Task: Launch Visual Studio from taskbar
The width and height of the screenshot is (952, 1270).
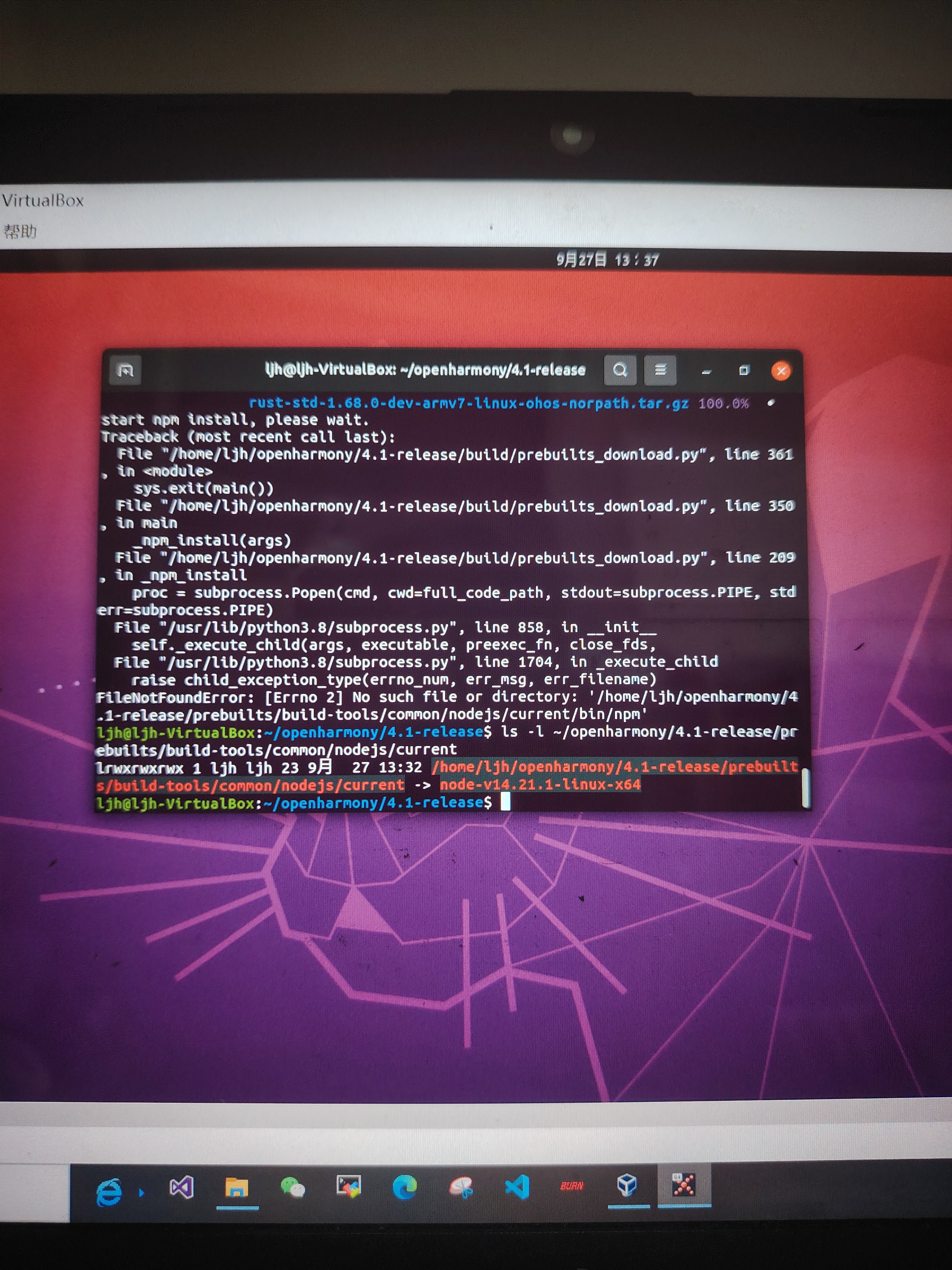Action: click(x=182, y=1187)
